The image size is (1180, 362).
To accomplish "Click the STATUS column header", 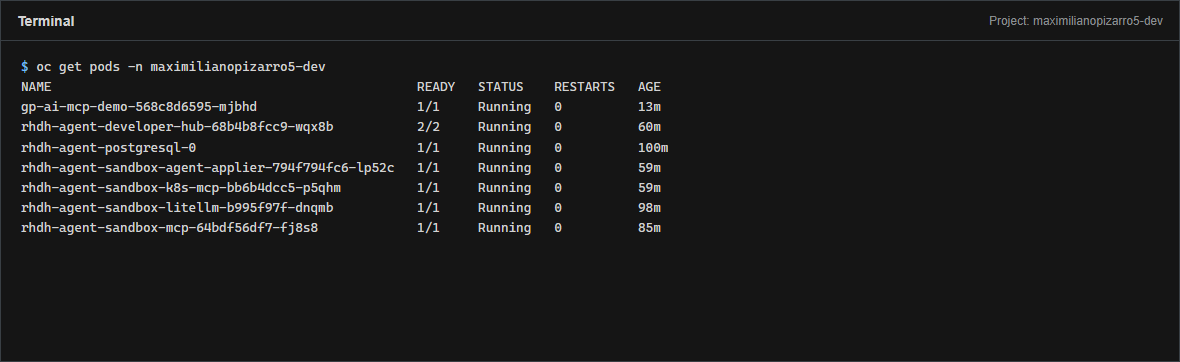I will pos(500,87).
